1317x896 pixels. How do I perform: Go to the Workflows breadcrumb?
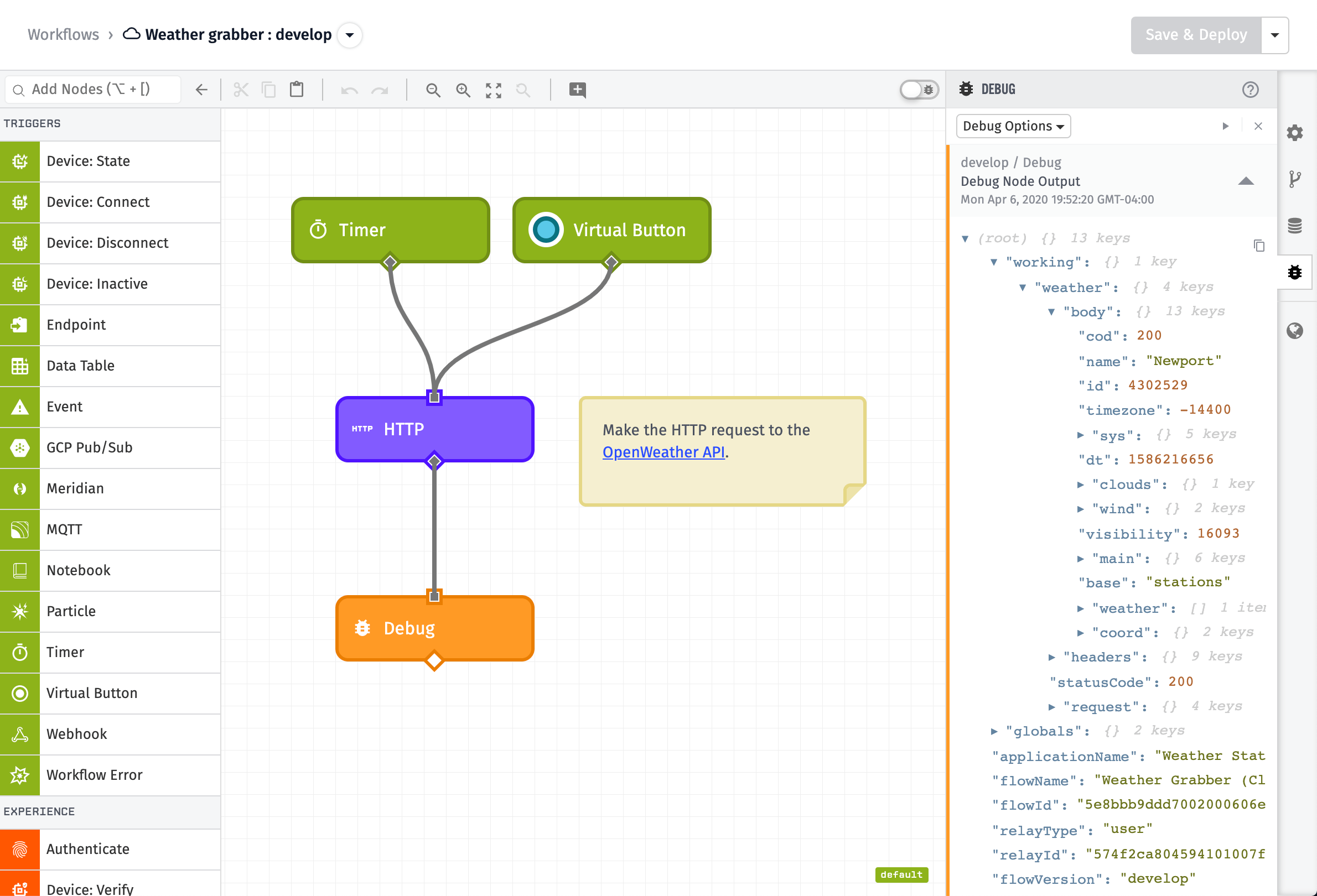click(x=64, y=34)
